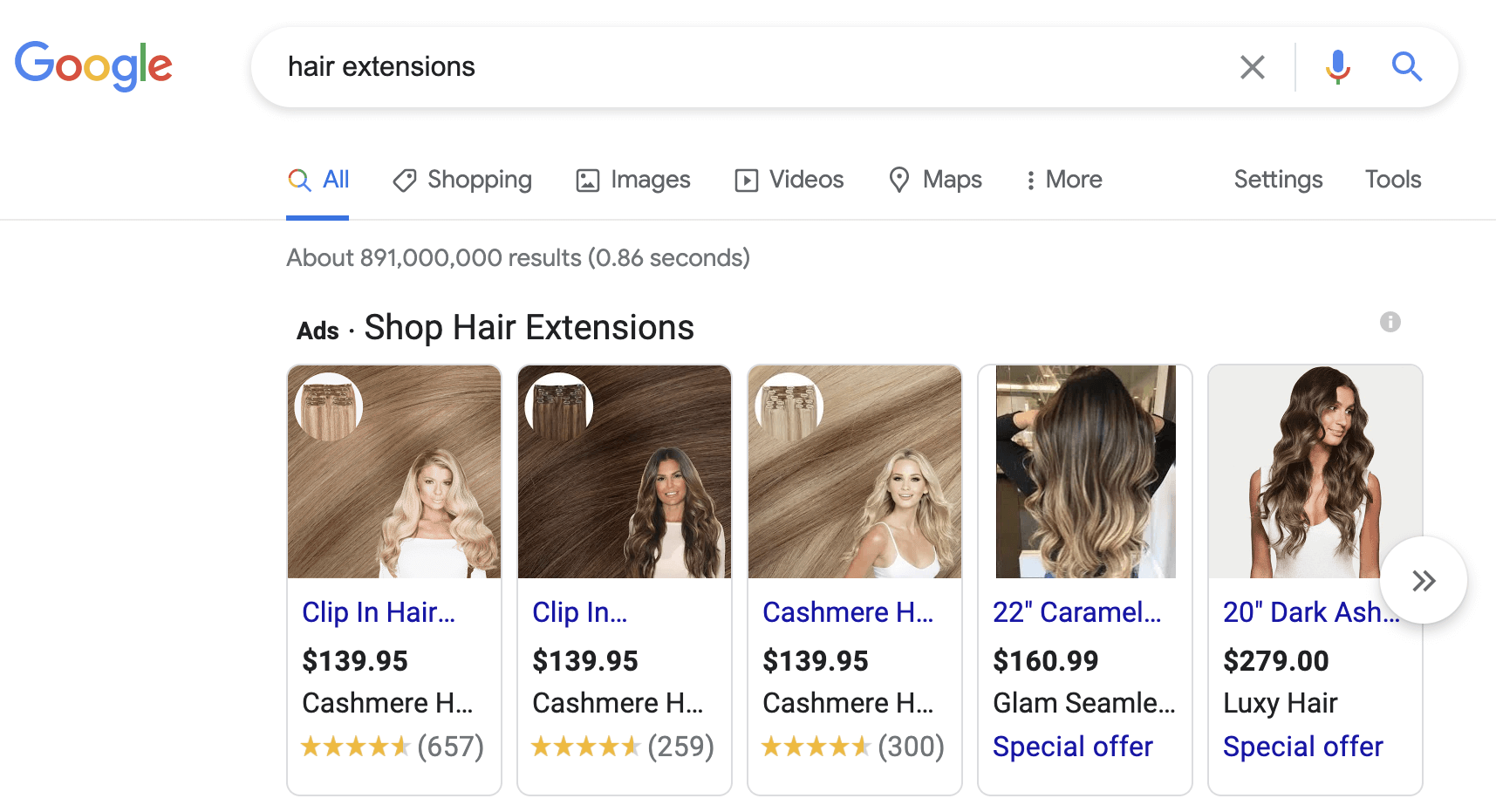Switch to the Shopping tab
The height and width of the screenshot is (812, 1496).
[x=462, y=180]
